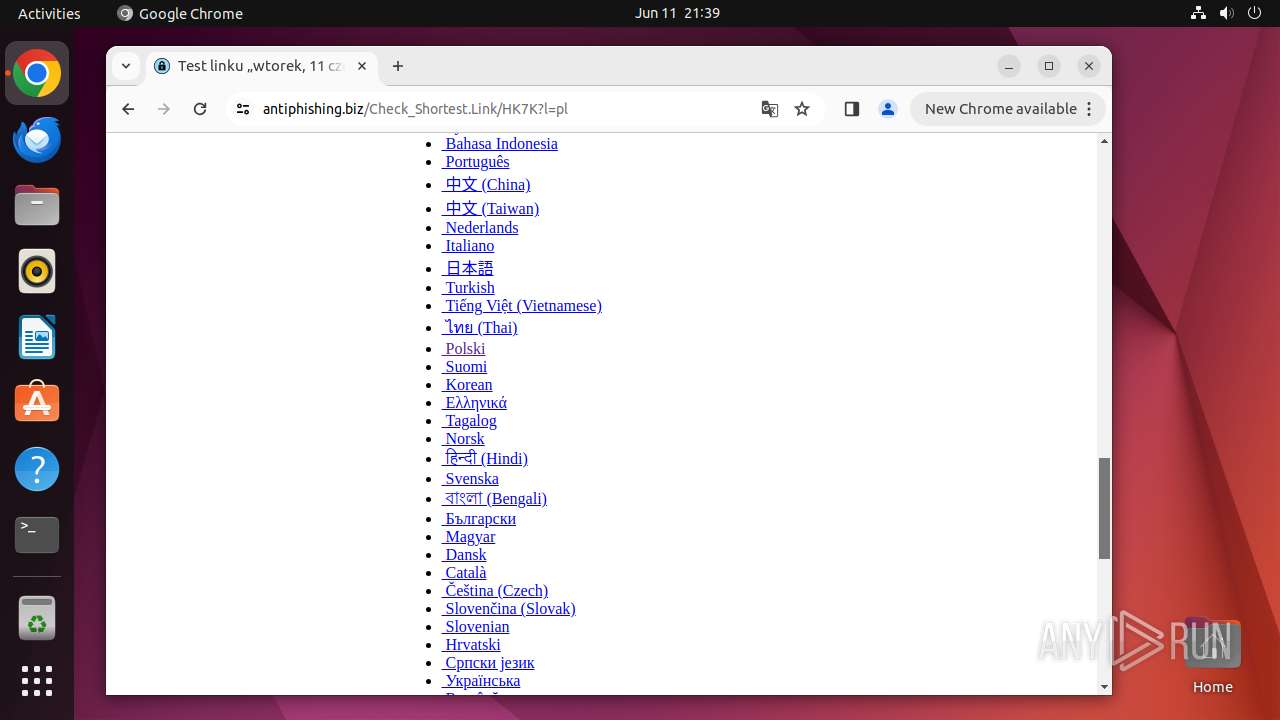The height and width of the screenshot is (720, 1280).
Task: Open the Chrome profile avatar
Action: [888, 109]
